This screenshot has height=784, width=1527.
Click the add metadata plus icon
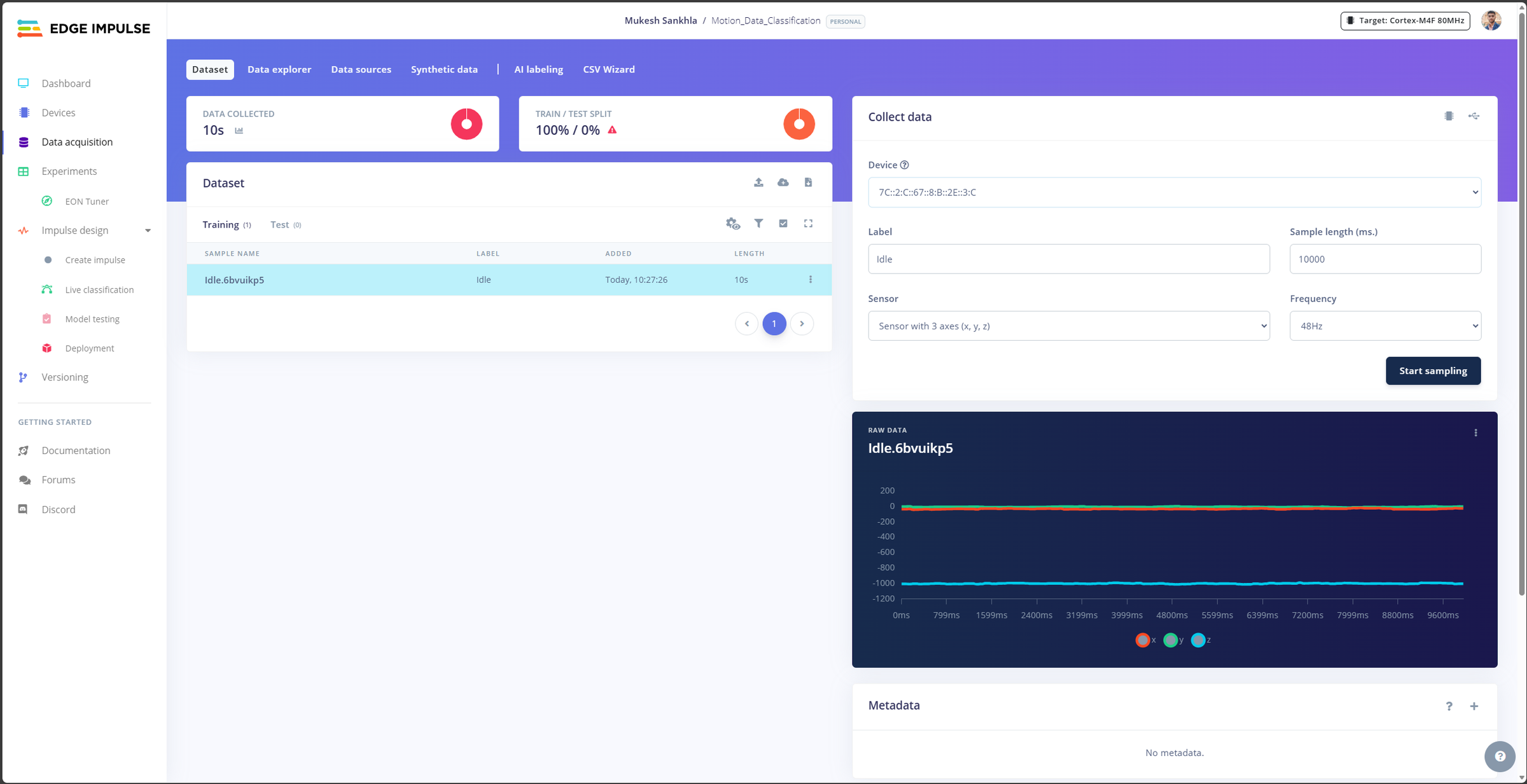tap(1474, 706)
